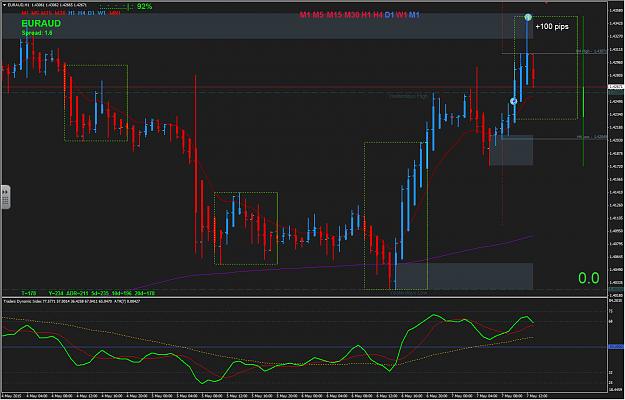This screenshot has width=625, height=400.
Task: Click the Y=234 statistic in the green range row
Action: 56,293
